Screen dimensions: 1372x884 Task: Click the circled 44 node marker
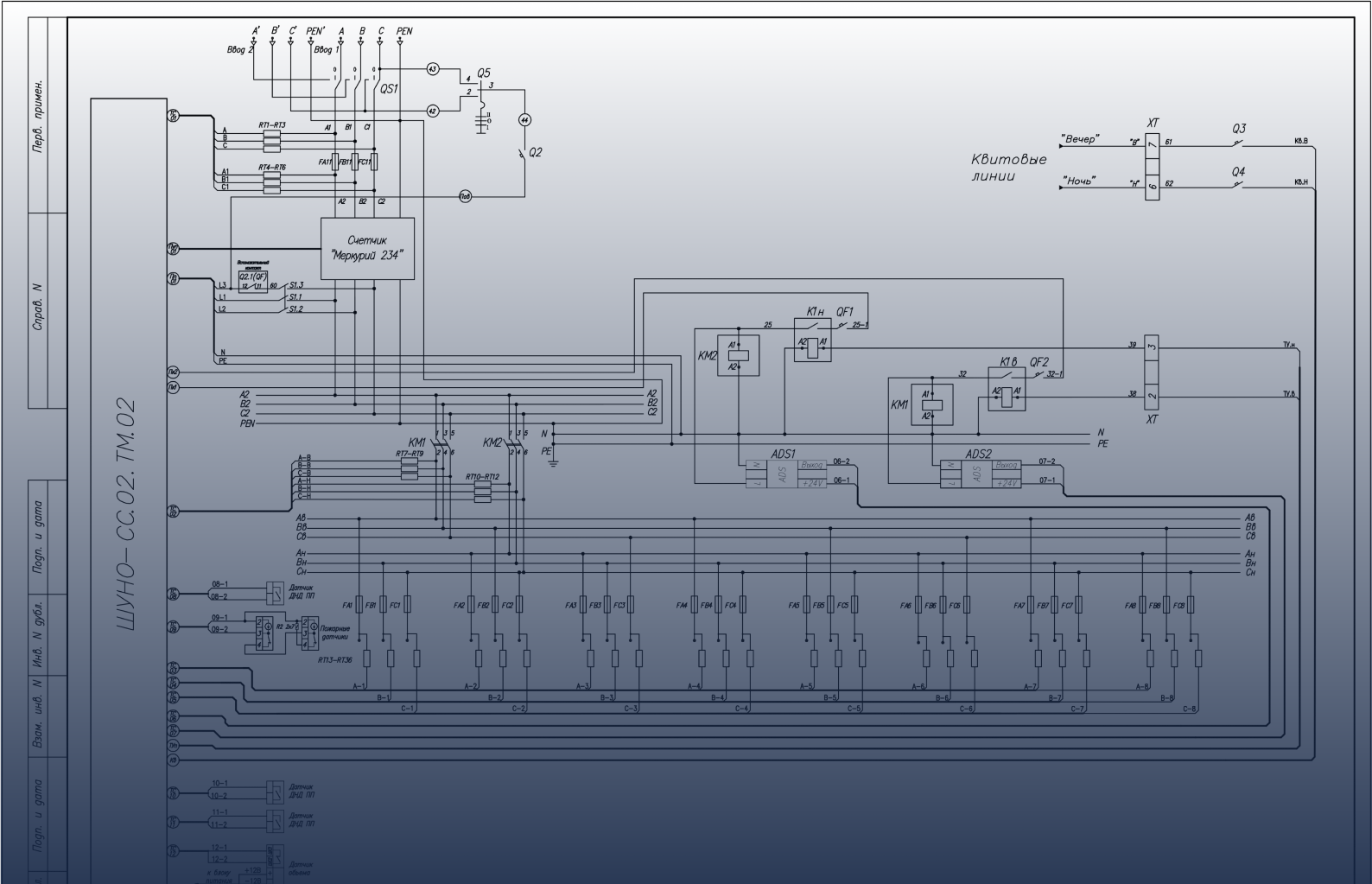(x=524, y=118)
